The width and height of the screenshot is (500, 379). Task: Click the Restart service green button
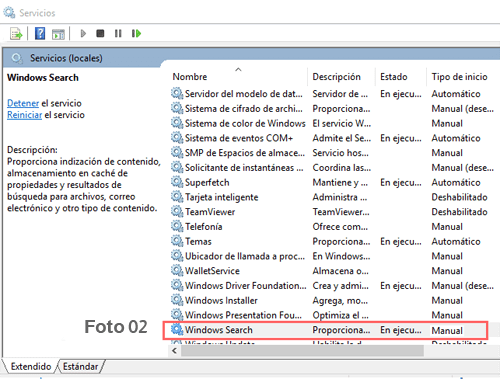(x=136, y=34)
